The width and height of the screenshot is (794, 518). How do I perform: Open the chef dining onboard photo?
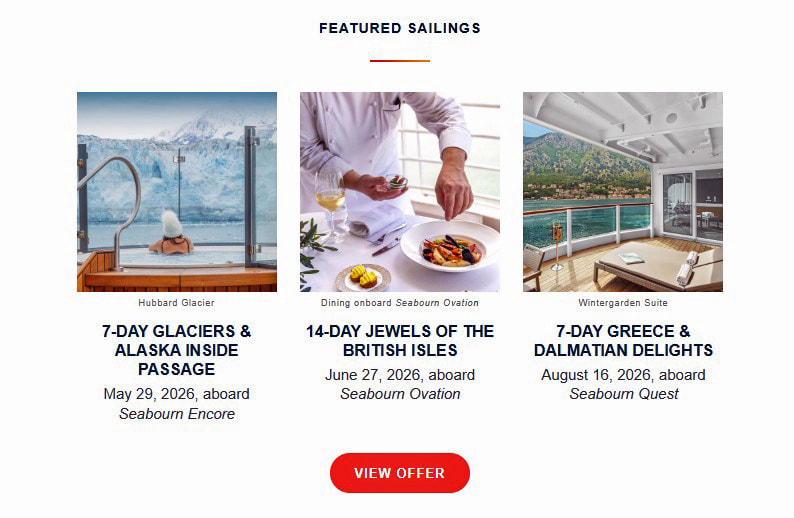400,192
